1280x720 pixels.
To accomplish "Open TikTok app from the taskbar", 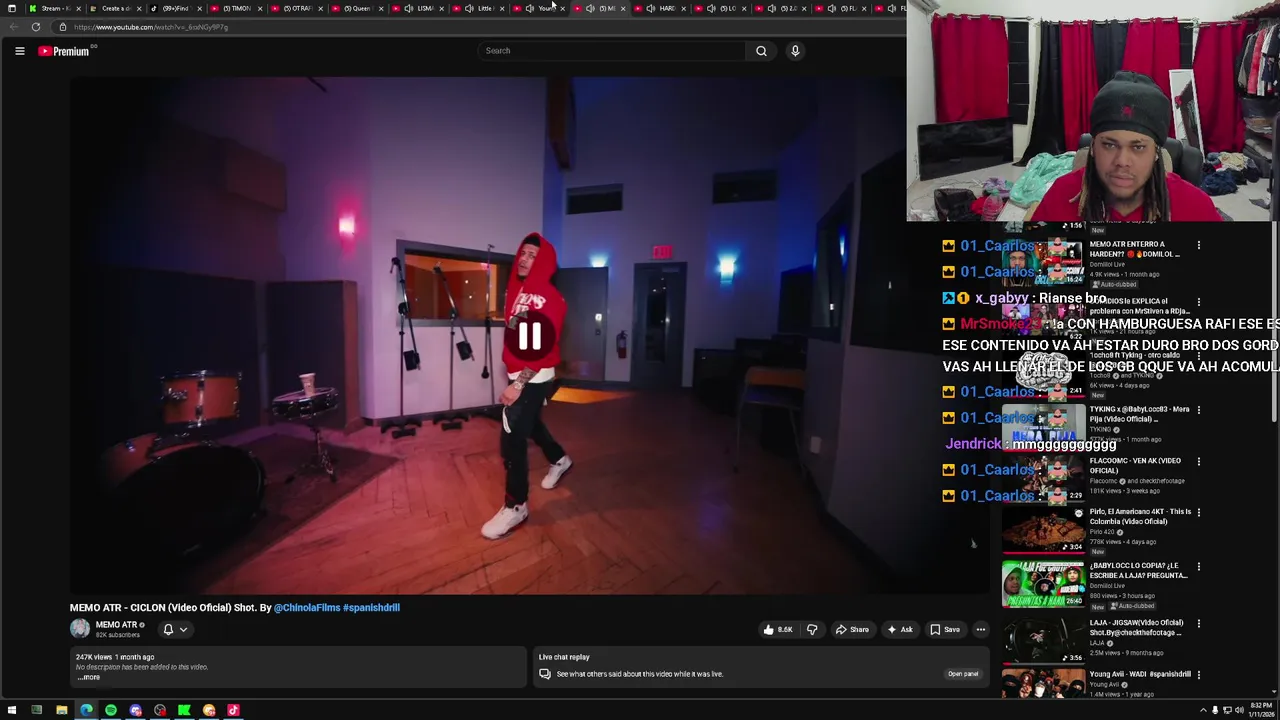I will pos(233,710).
